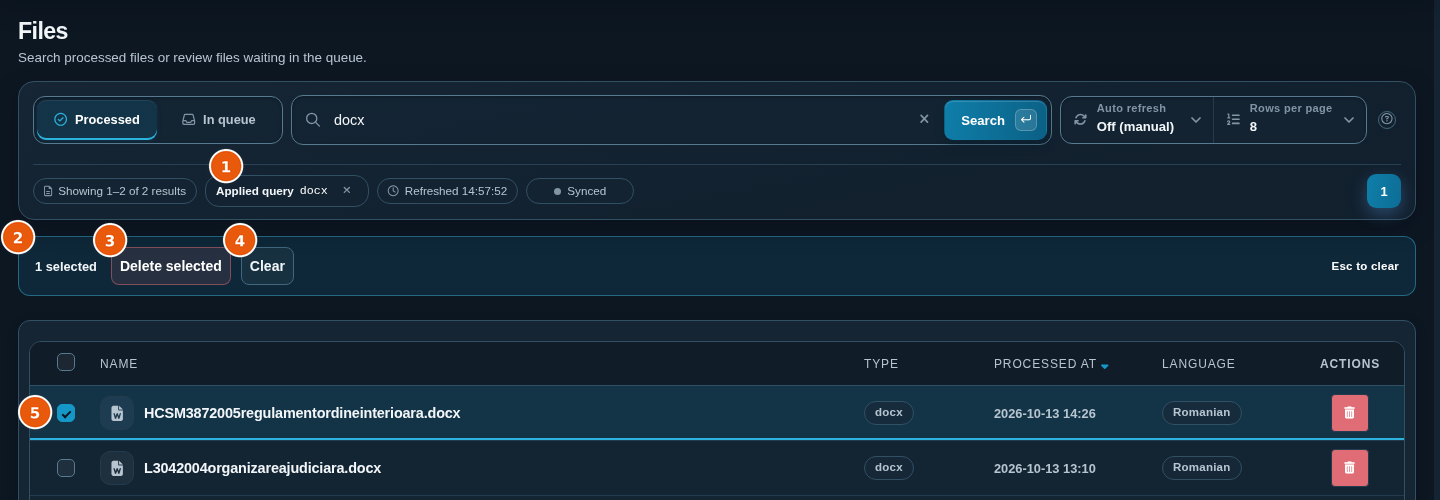The width and height of the screenshot is (1440, 500).
Task: Clear the search text with X icon
Action: coord(924,119)
